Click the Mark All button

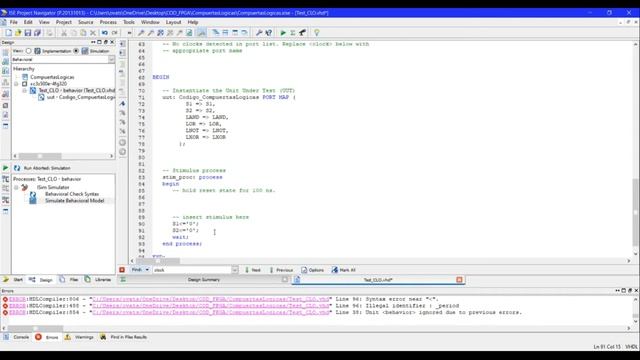(344, 270)
